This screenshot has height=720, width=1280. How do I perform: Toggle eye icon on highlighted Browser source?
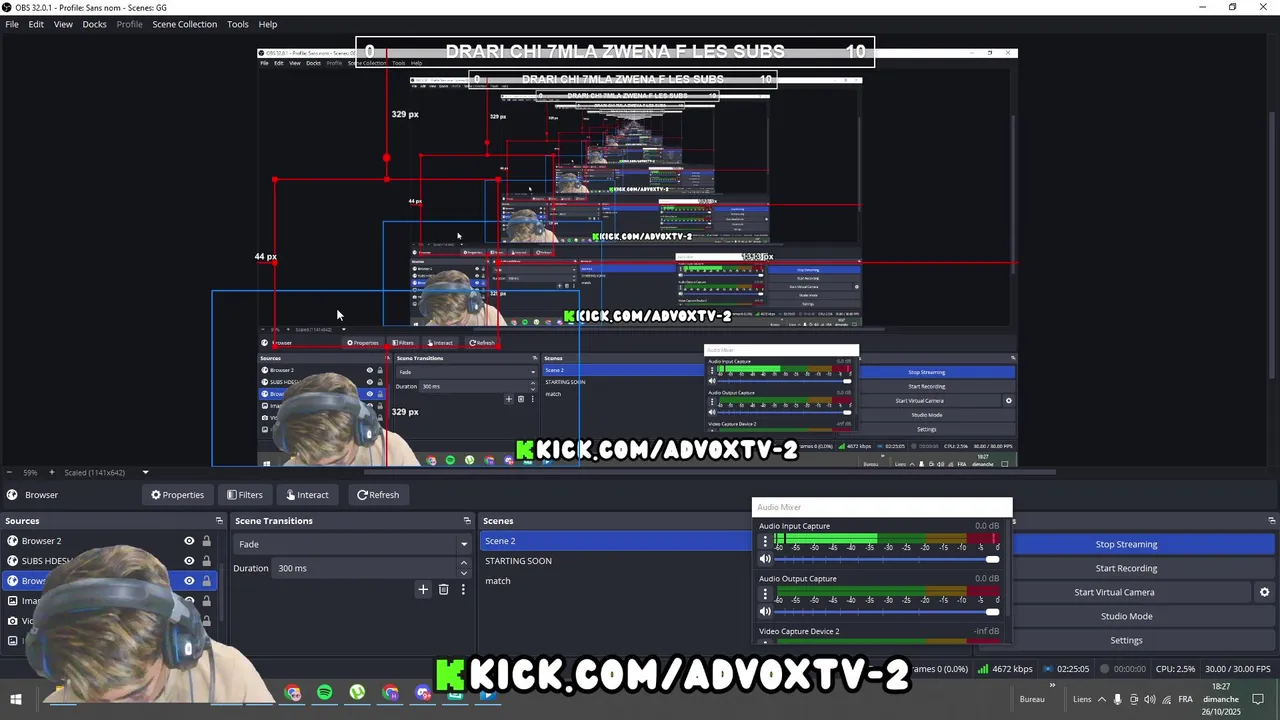(189, 581)
